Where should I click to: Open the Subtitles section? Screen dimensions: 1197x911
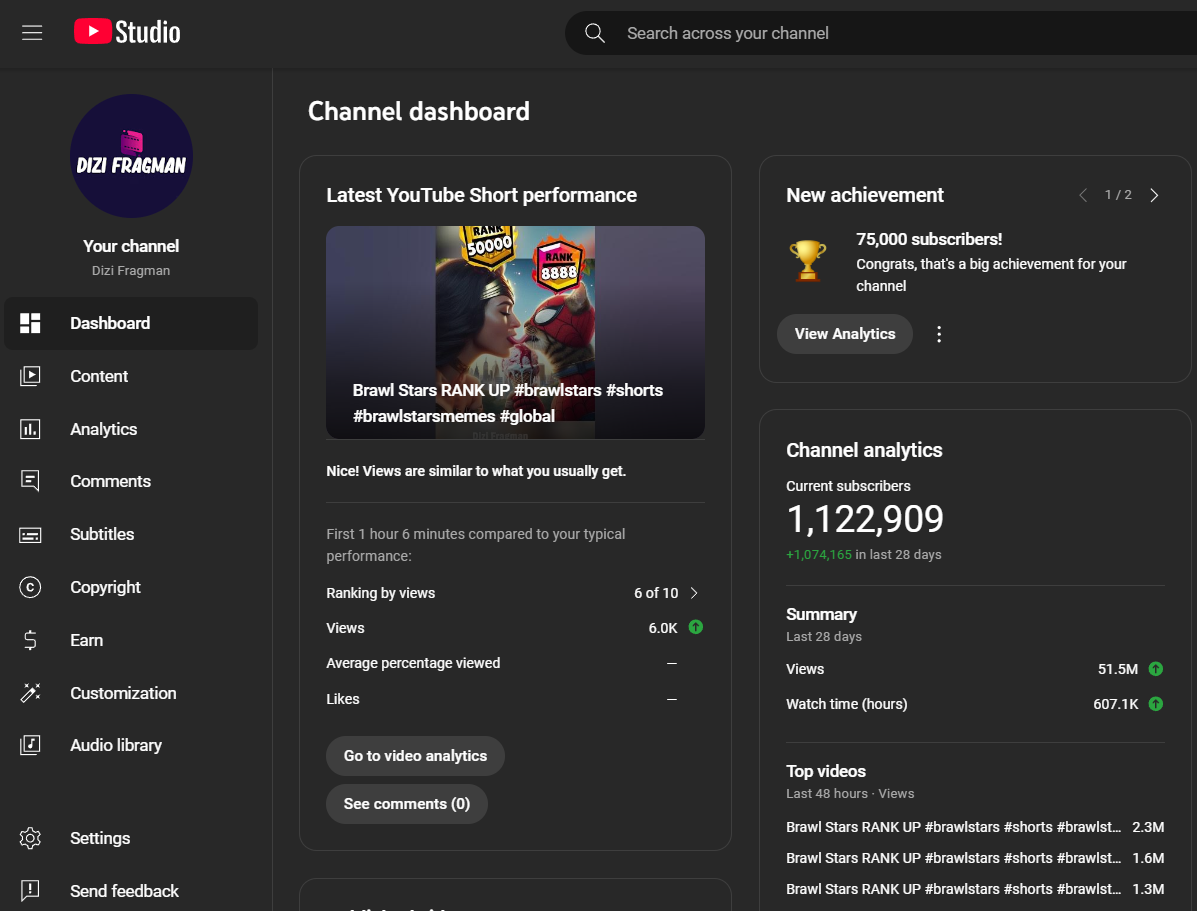102,535
